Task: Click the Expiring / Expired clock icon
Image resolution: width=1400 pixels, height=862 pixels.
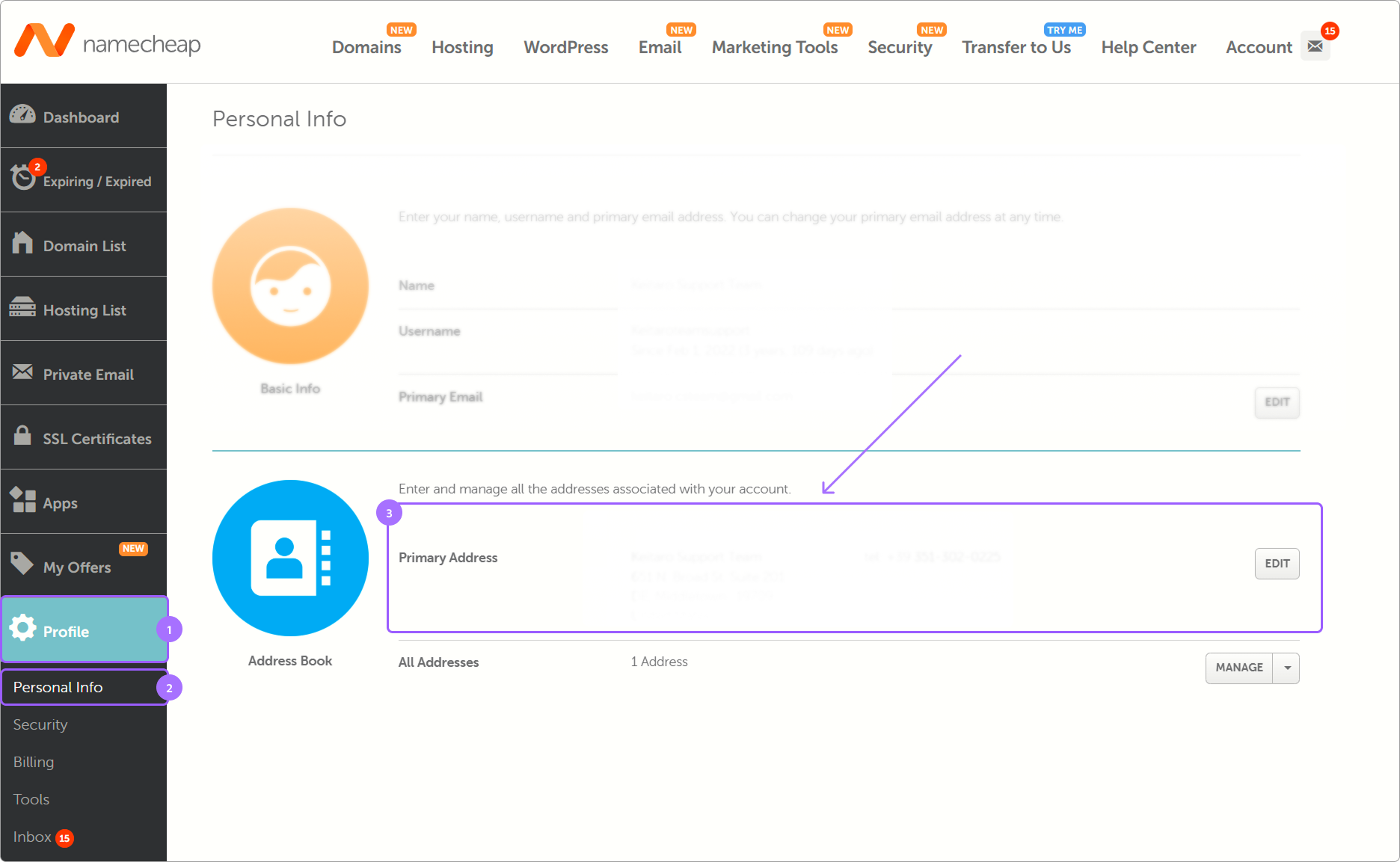Action: 23,177
